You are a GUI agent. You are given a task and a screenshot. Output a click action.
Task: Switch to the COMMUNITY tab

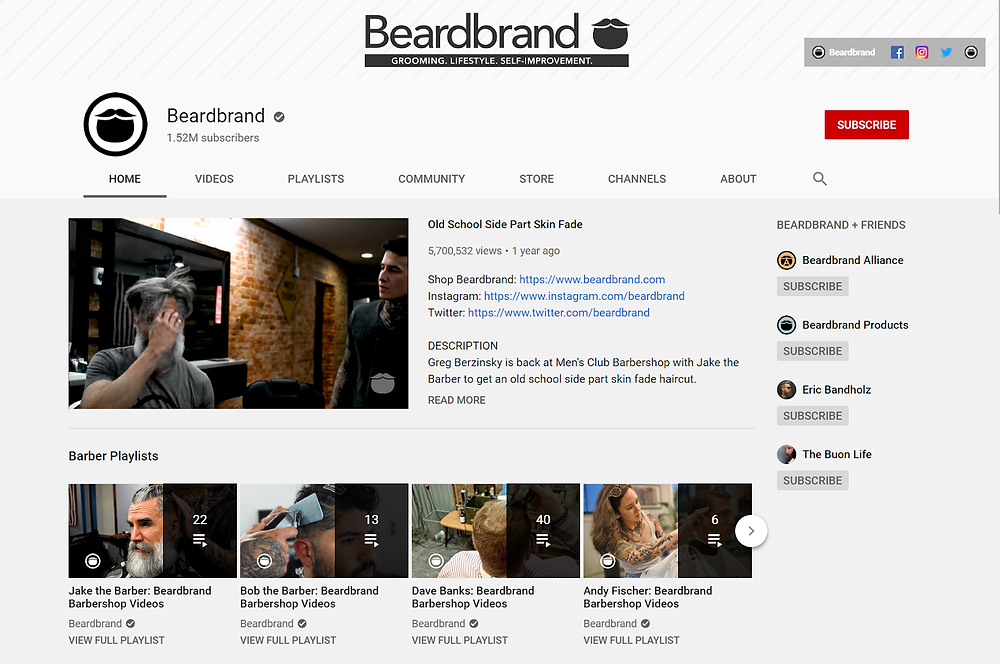coord(432,179)
